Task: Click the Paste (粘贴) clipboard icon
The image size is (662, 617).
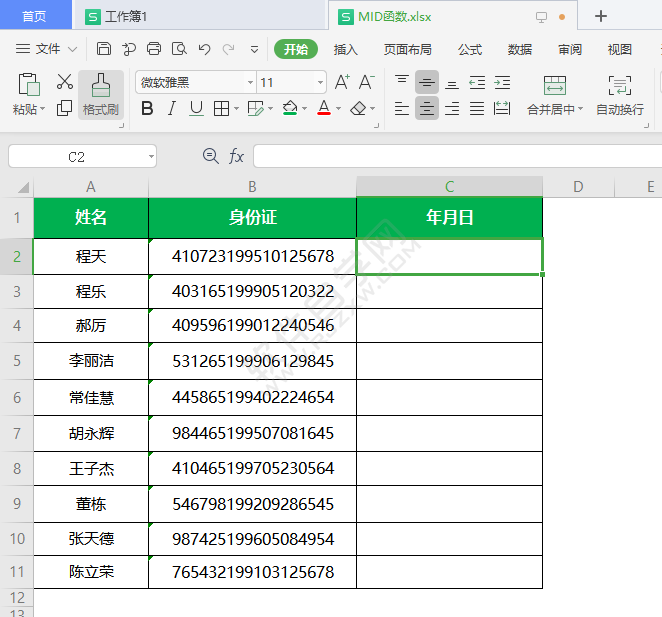Action: pyautogui.click(x=29, y=84)
